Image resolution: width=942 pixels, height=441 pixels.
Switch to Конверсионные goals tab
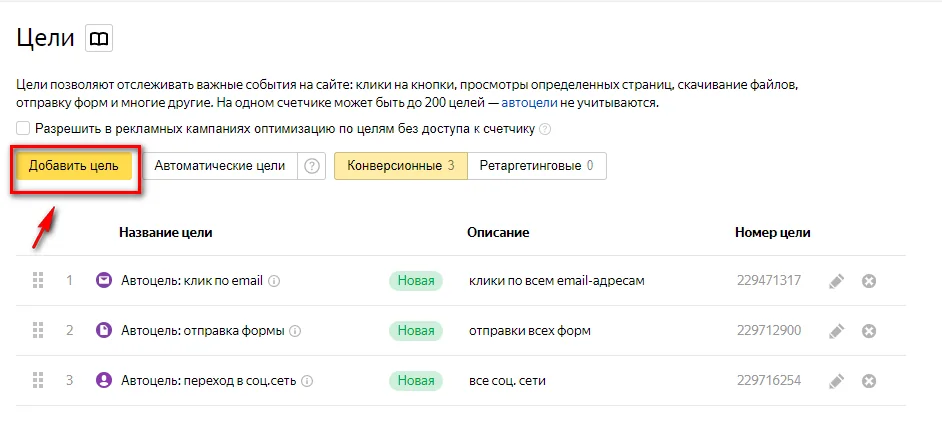(401, 166)
